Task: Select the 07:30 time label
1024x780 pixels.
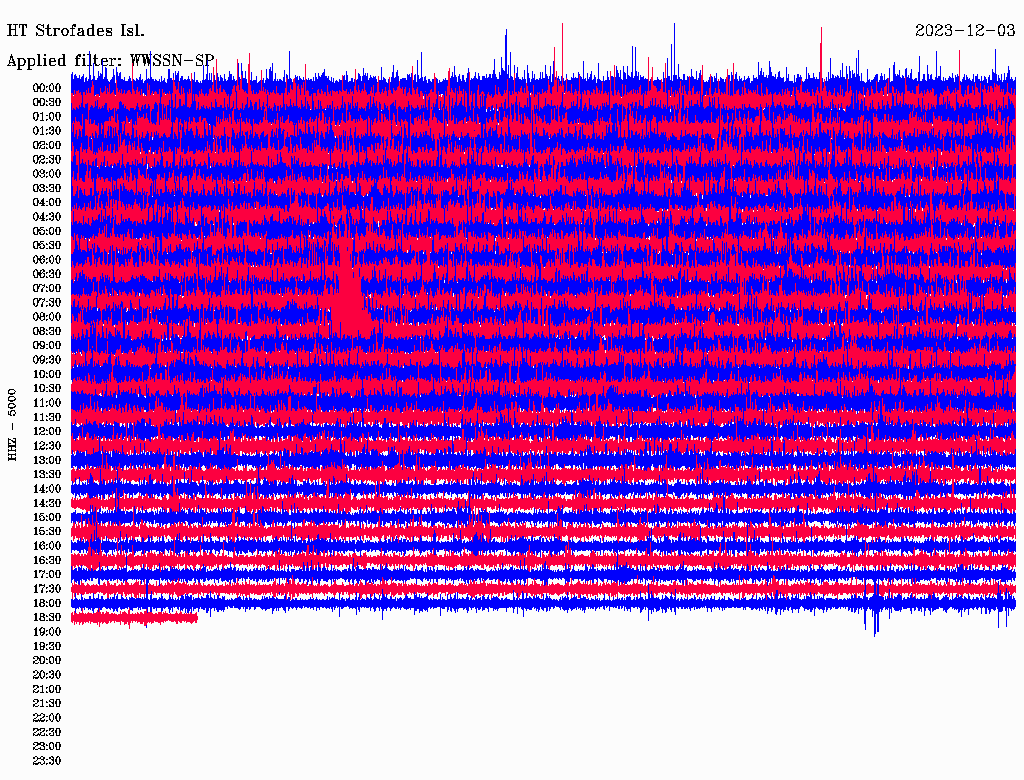Action: [47, 303]
